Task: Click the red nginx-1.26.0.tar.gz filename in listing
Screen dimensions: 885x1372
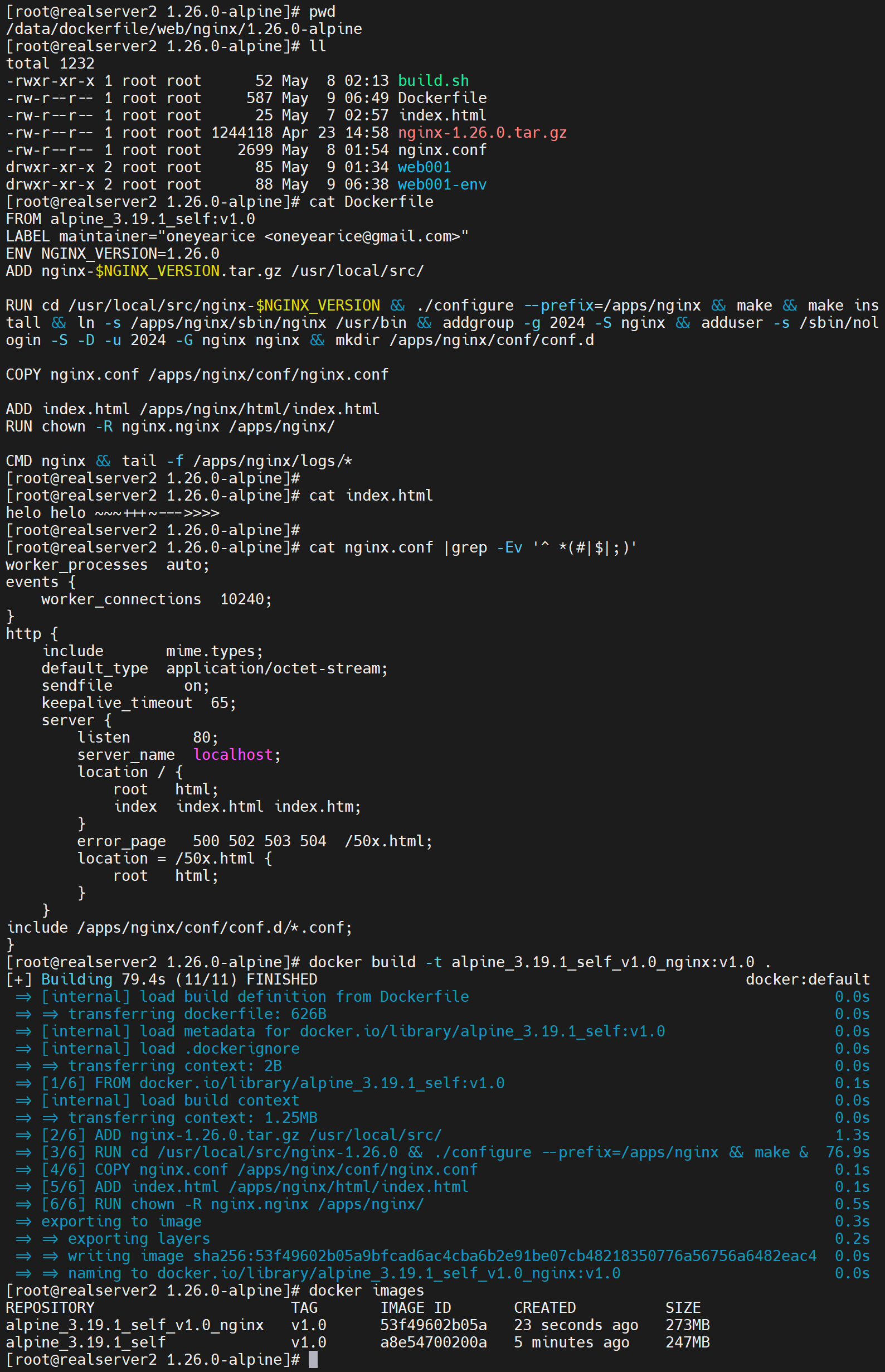Action: point(482,133)
